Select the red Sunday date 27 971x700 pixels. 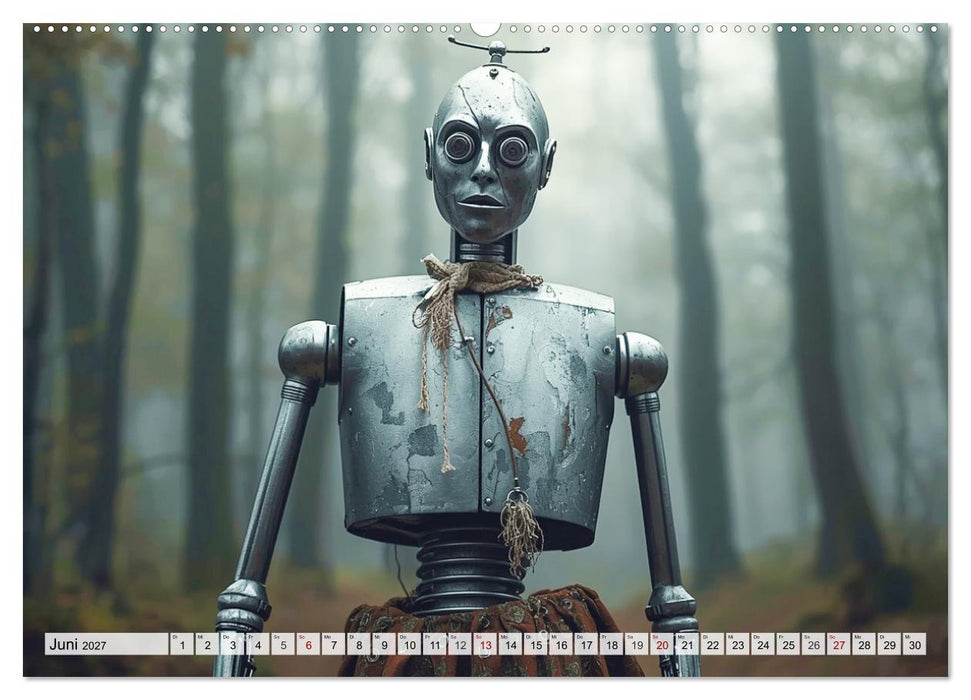pos(840,644)
